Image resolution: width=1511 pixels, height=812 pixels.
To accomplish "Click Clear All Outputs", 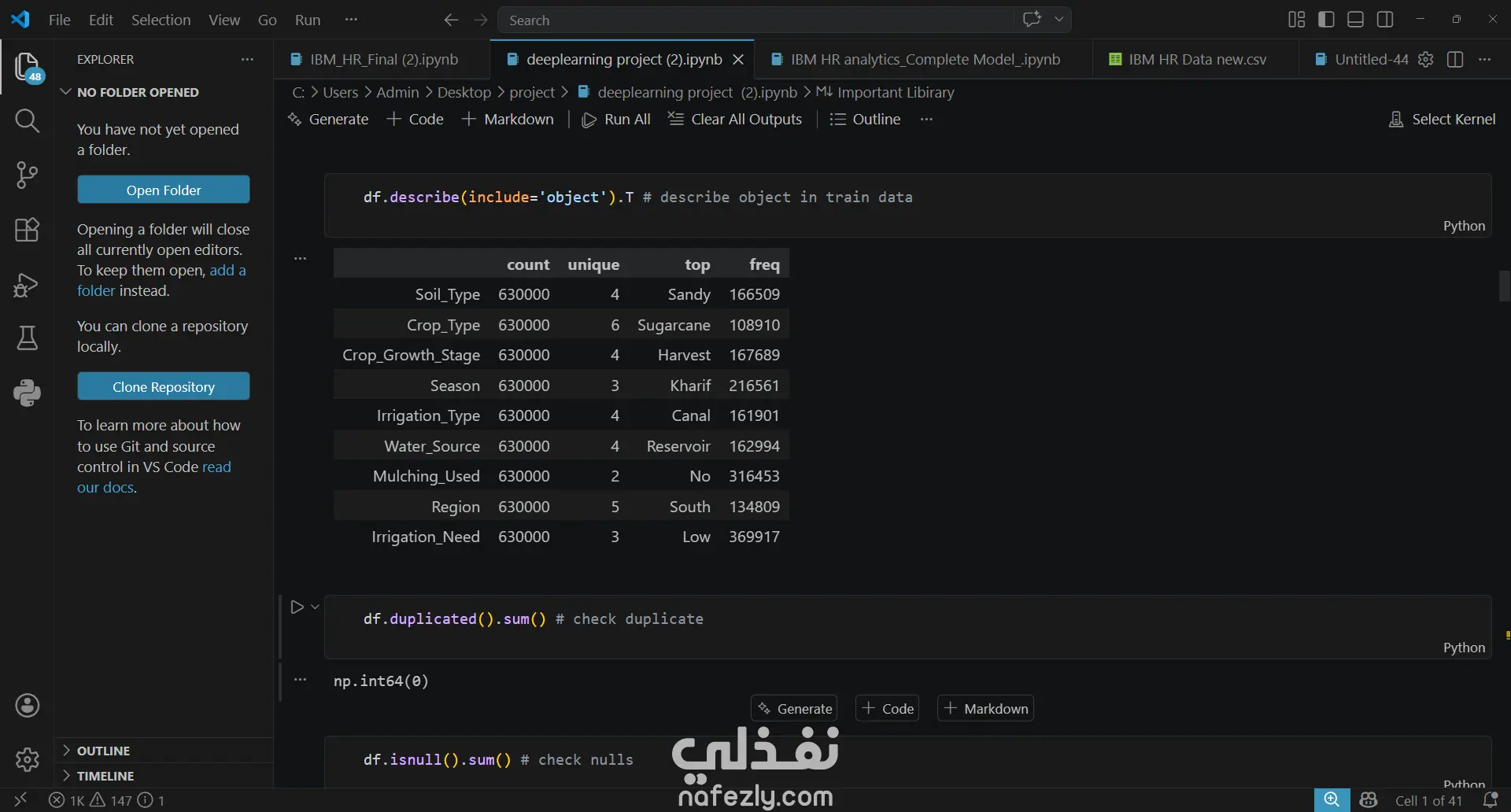I will pos(735,119).
